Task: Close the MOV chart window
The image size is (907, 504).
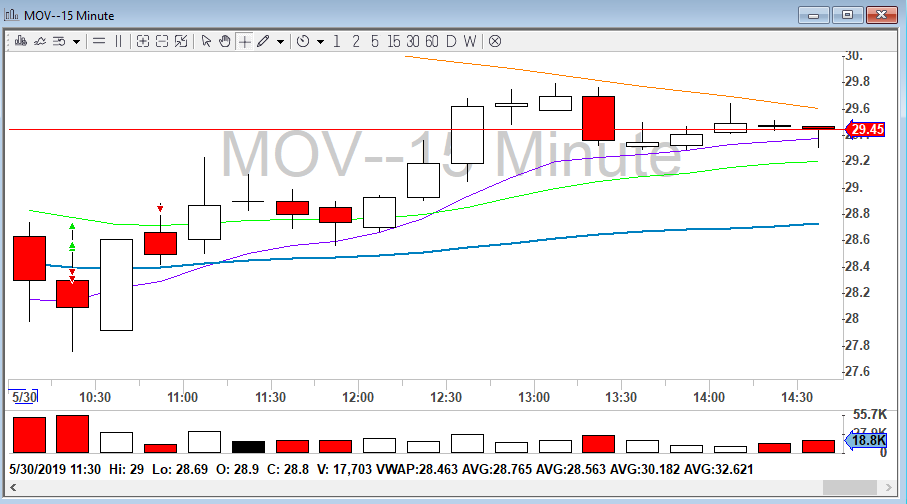Action: coord(882,15)
